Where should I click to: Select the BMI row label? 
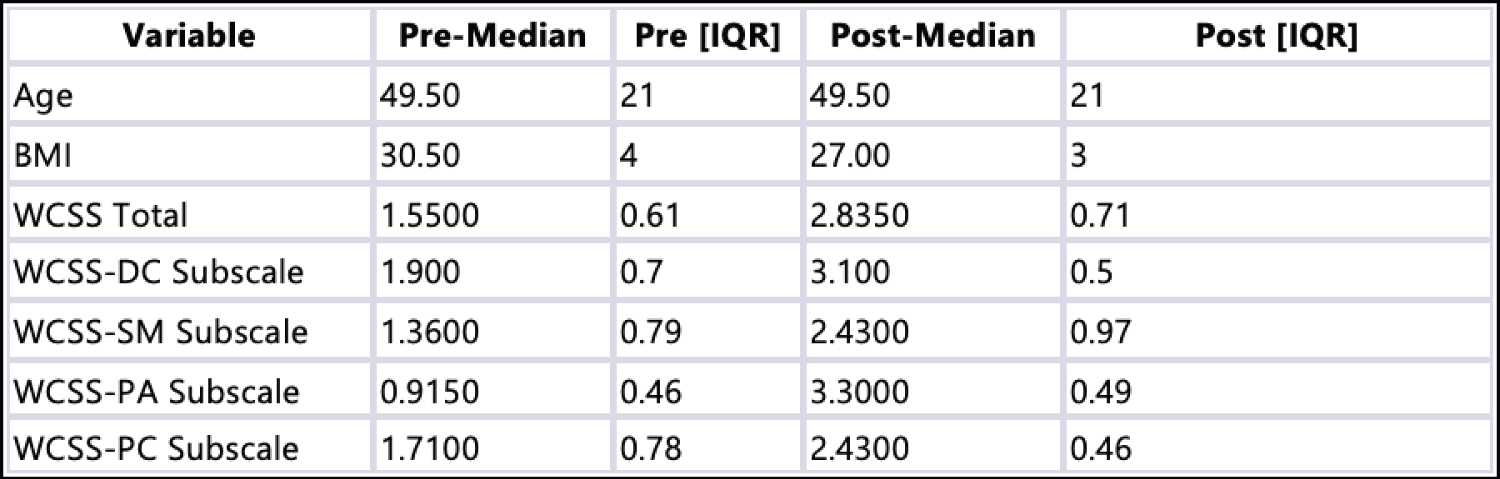point(38,155)
